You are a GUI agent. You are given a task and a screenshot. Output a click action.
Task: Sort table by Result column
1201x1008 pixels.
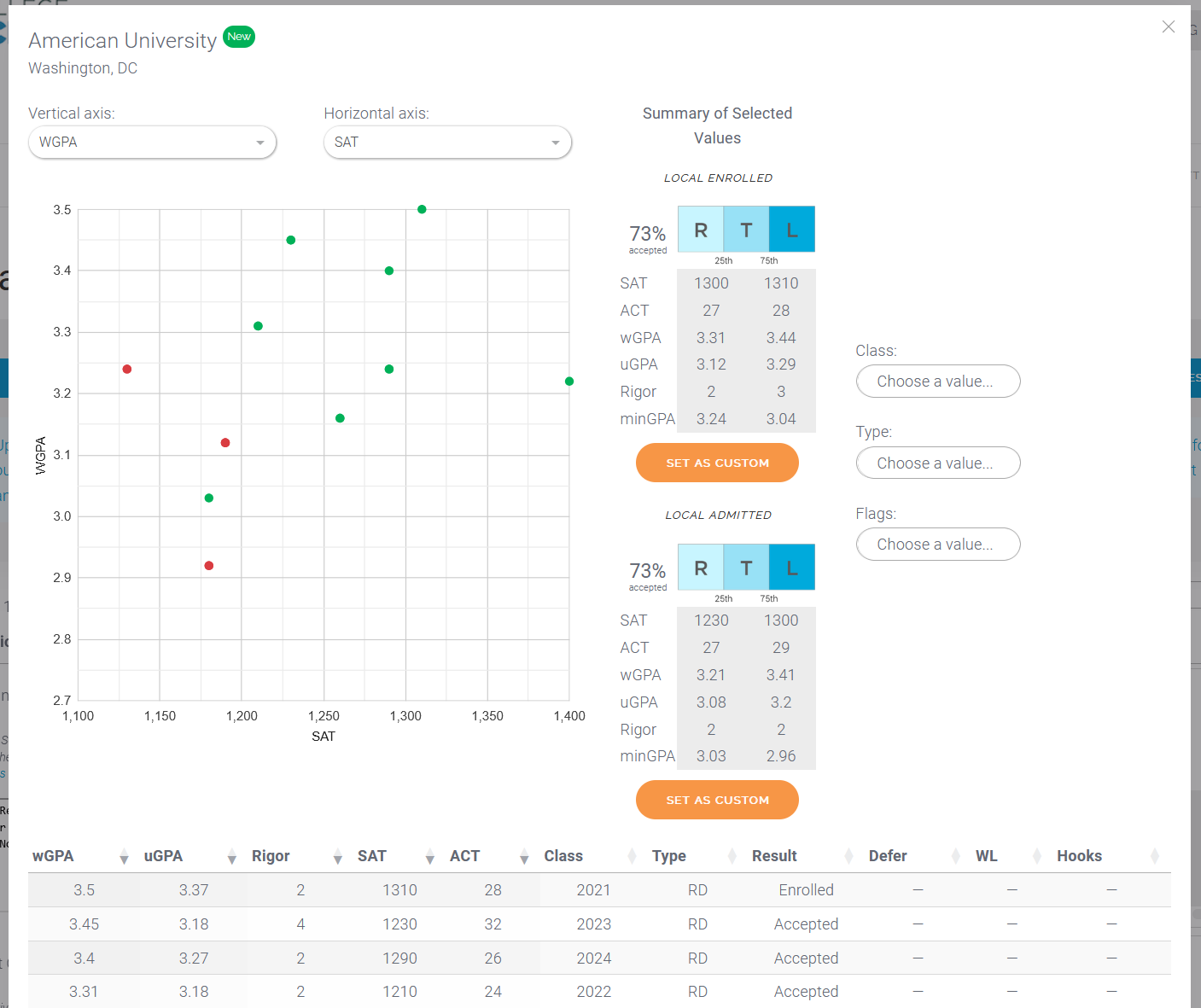[x=848, y=856]
